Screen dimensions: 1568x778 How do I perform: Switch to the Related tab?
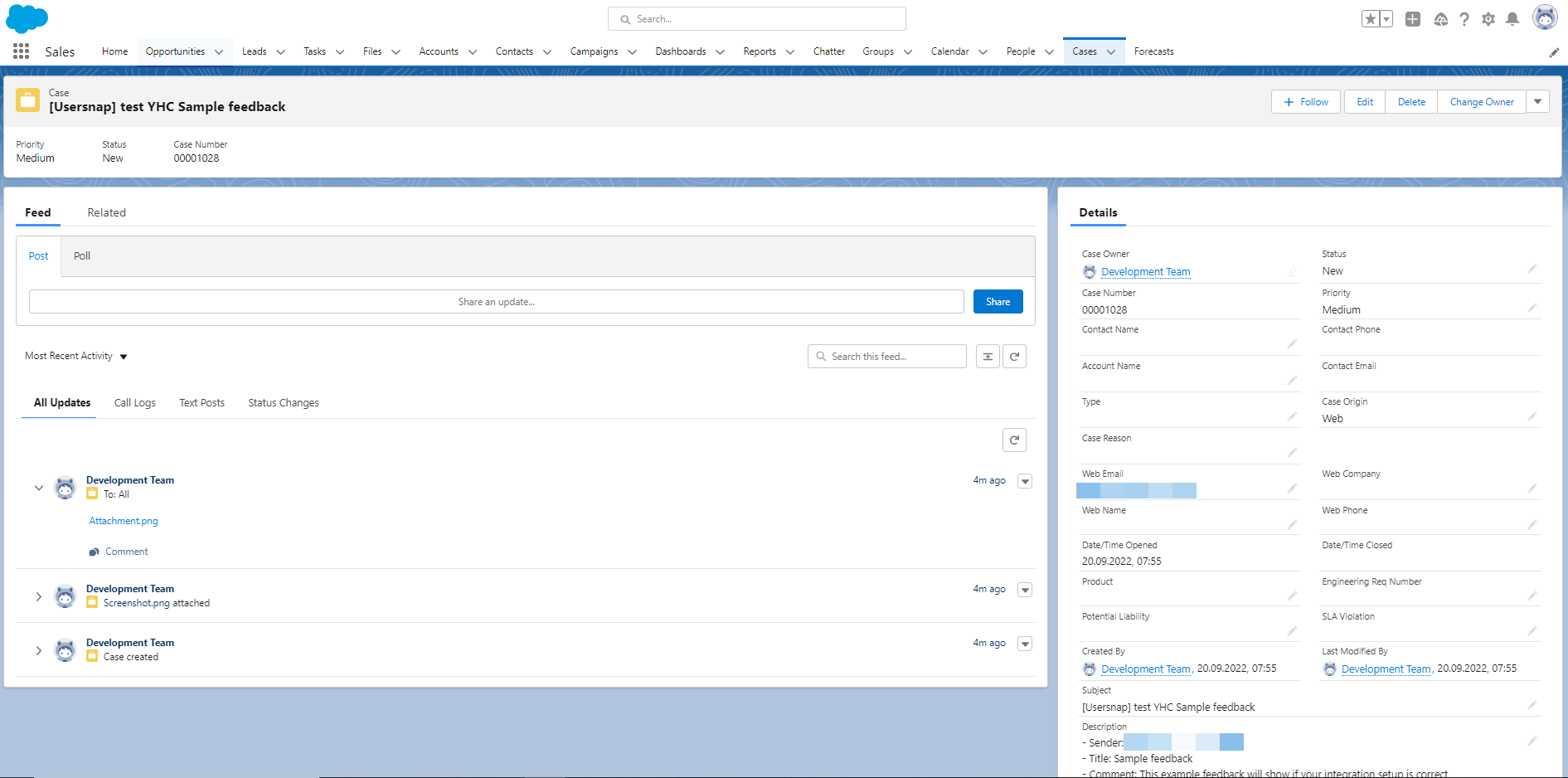point(107,212)
